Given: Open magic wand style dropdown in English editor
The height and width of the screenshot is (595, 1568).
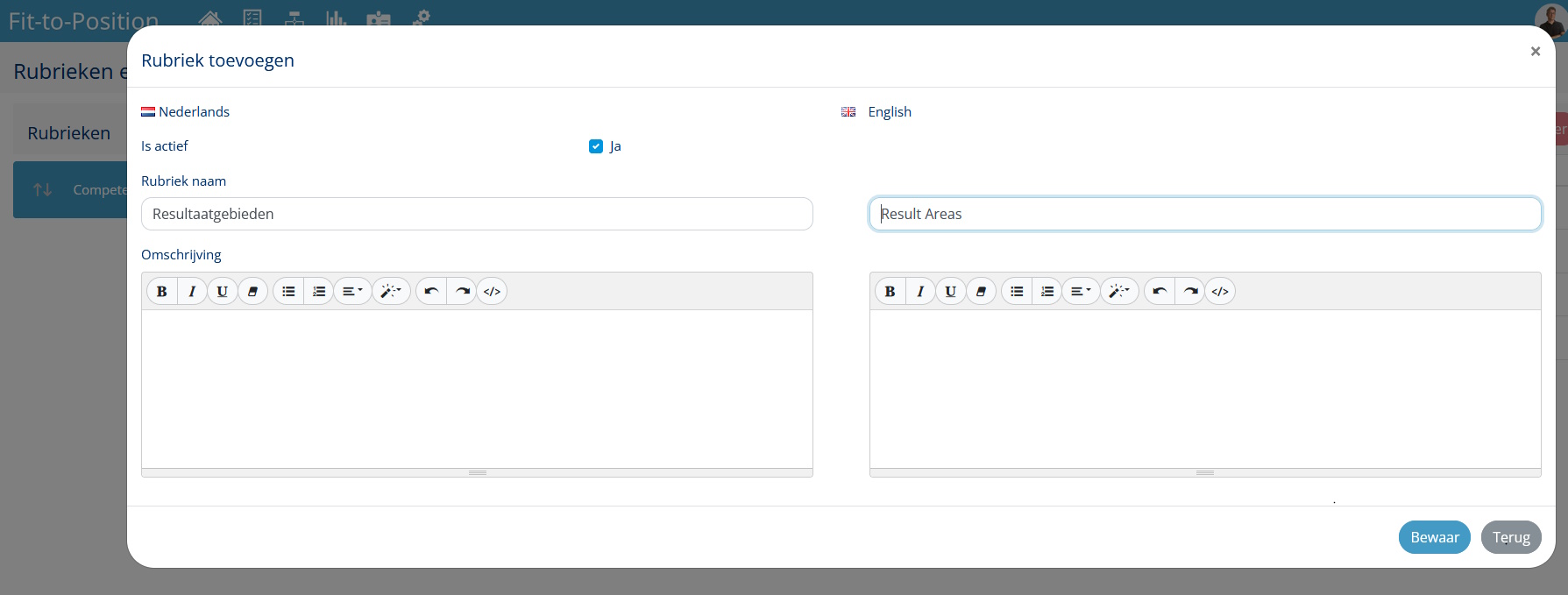Looking at the screenshot, I should click(x=1119, y=291).
